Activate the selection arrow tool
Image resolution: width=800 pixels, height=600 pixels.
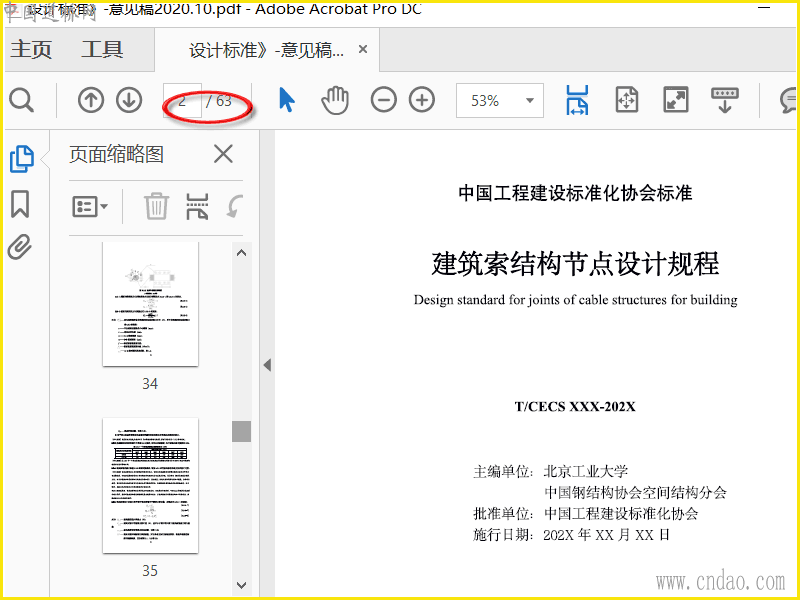[x=287, y=99]
